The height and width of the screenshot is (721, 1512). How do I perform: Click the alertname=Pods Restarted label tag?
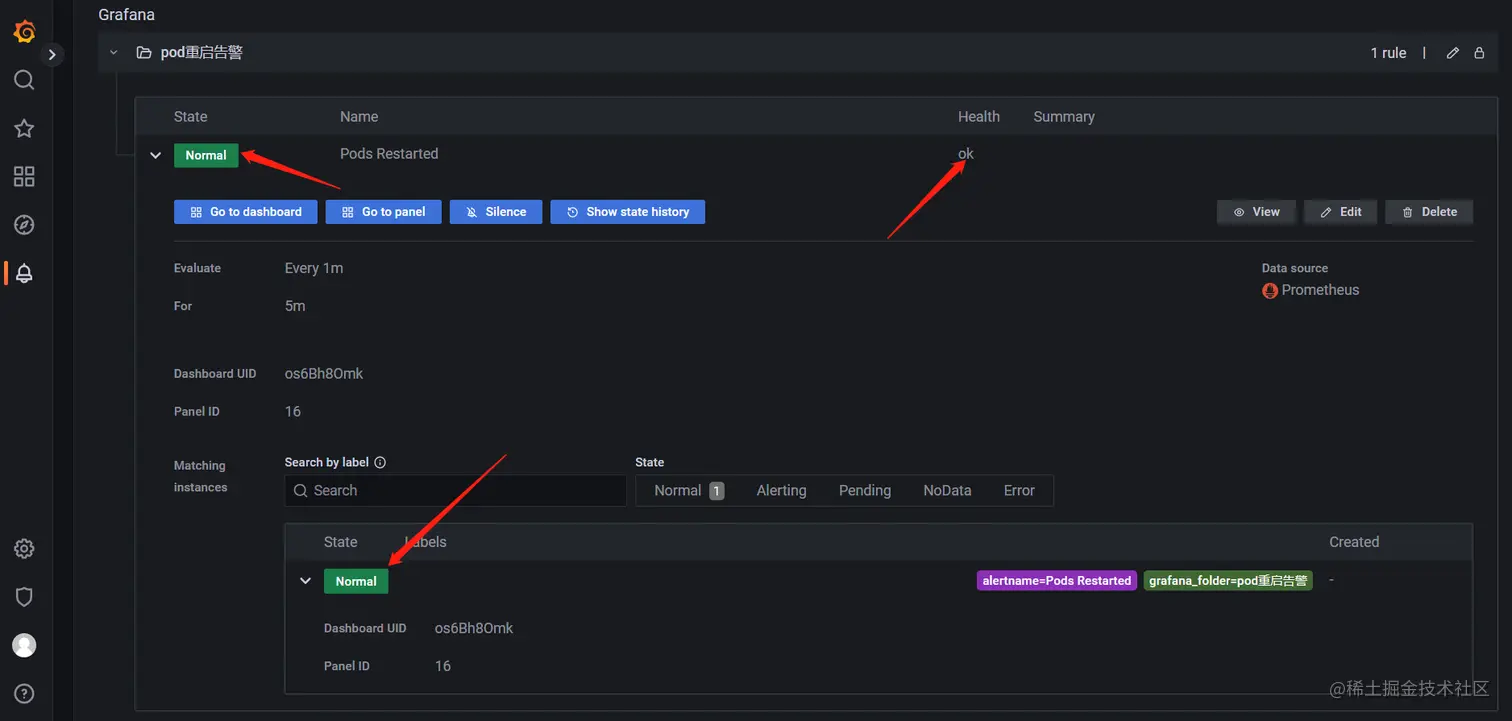1057,581
